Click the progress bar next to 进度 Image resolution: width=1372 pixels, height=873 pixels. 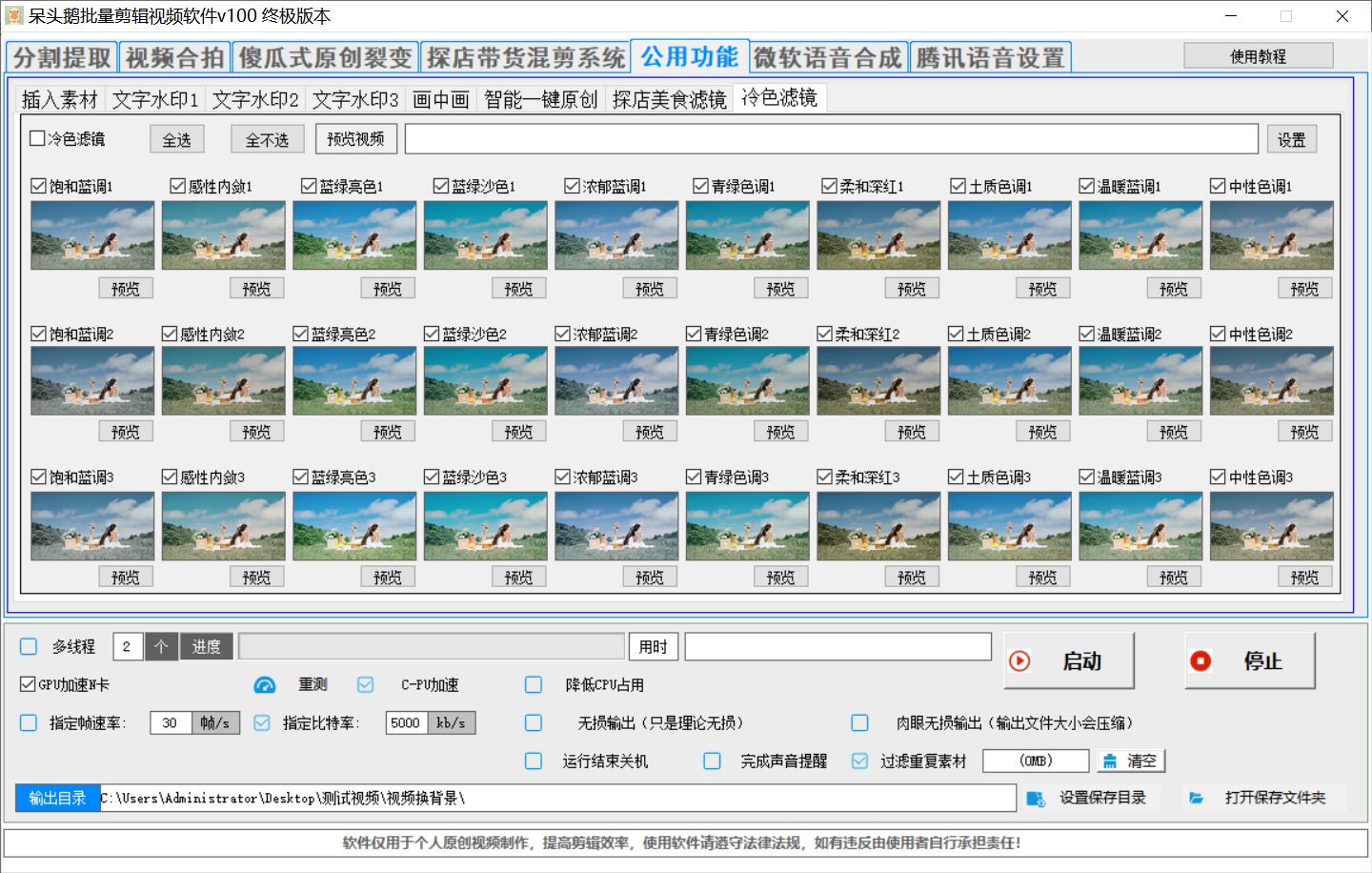432,646
